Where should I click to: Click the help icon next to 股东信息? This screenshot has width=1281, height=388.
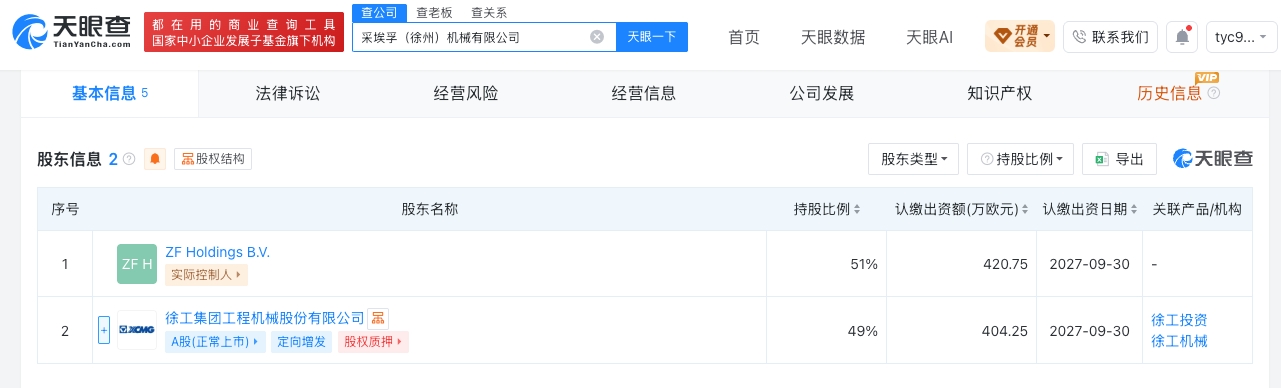click(129, 159)
